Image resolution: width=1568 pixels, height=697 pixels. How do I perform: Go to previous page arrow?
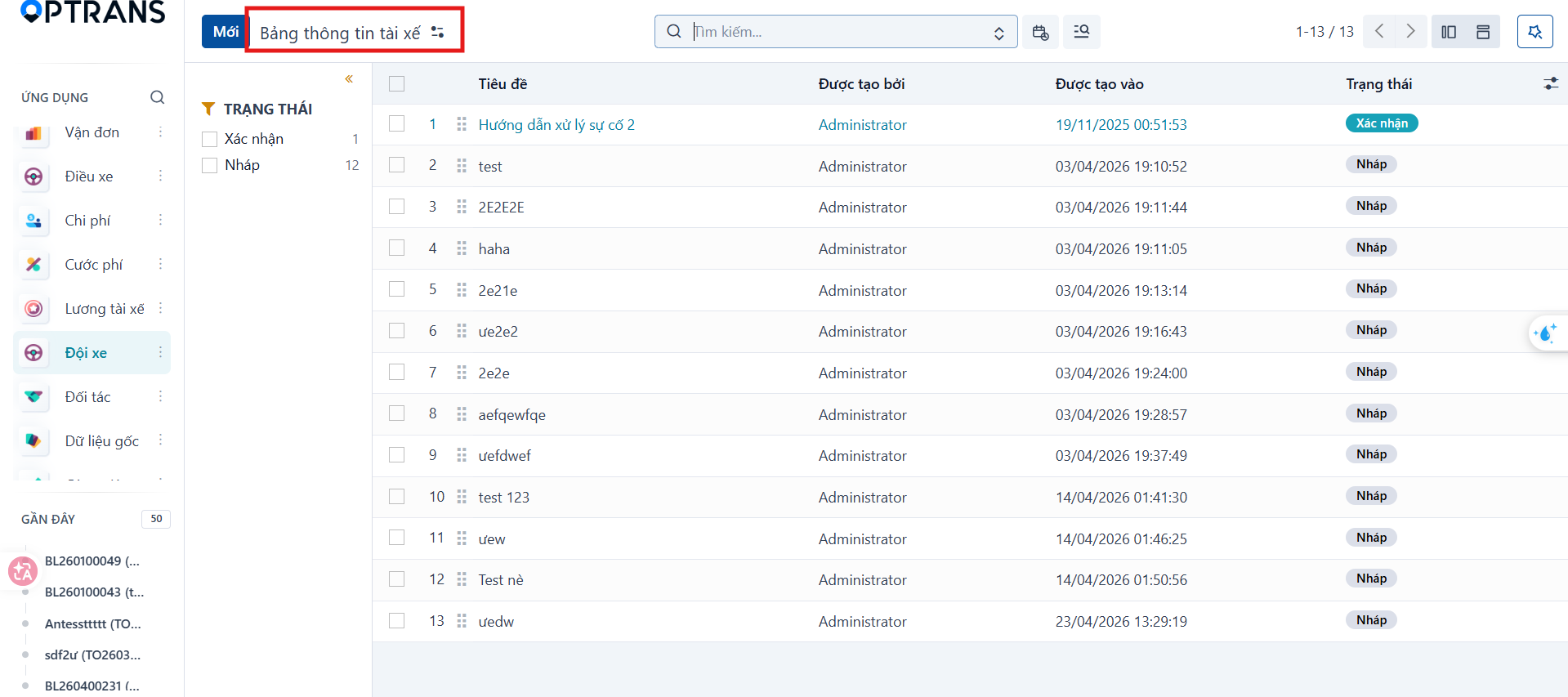[x=1379, y=31]
